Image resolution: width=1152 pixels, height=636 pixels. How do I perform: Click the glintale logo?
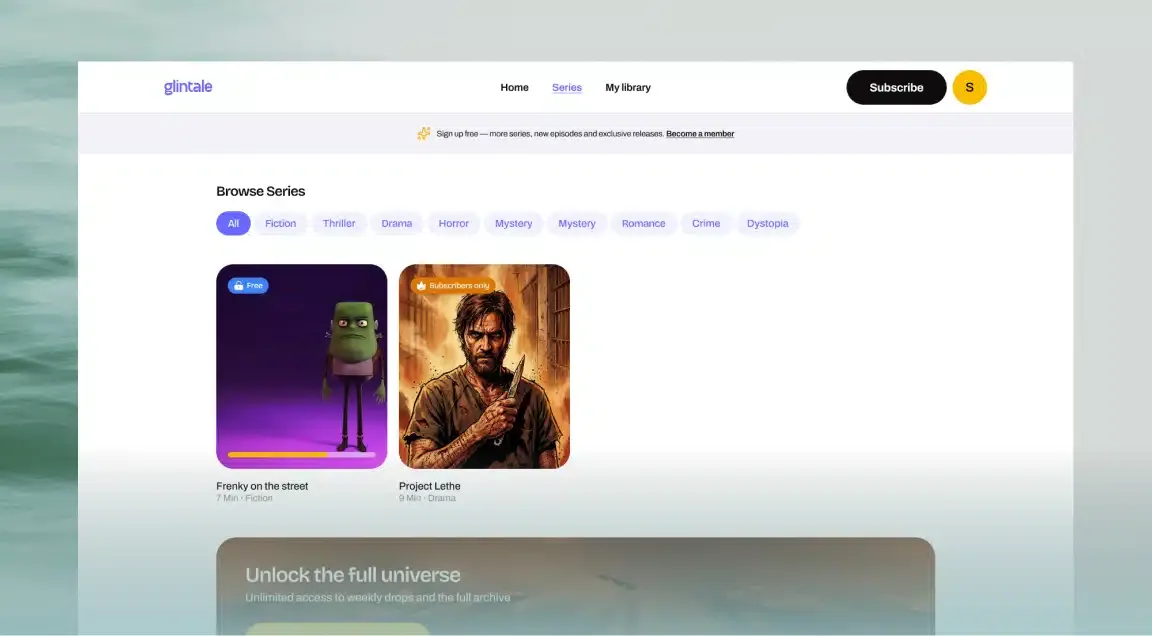click(188, 87)
